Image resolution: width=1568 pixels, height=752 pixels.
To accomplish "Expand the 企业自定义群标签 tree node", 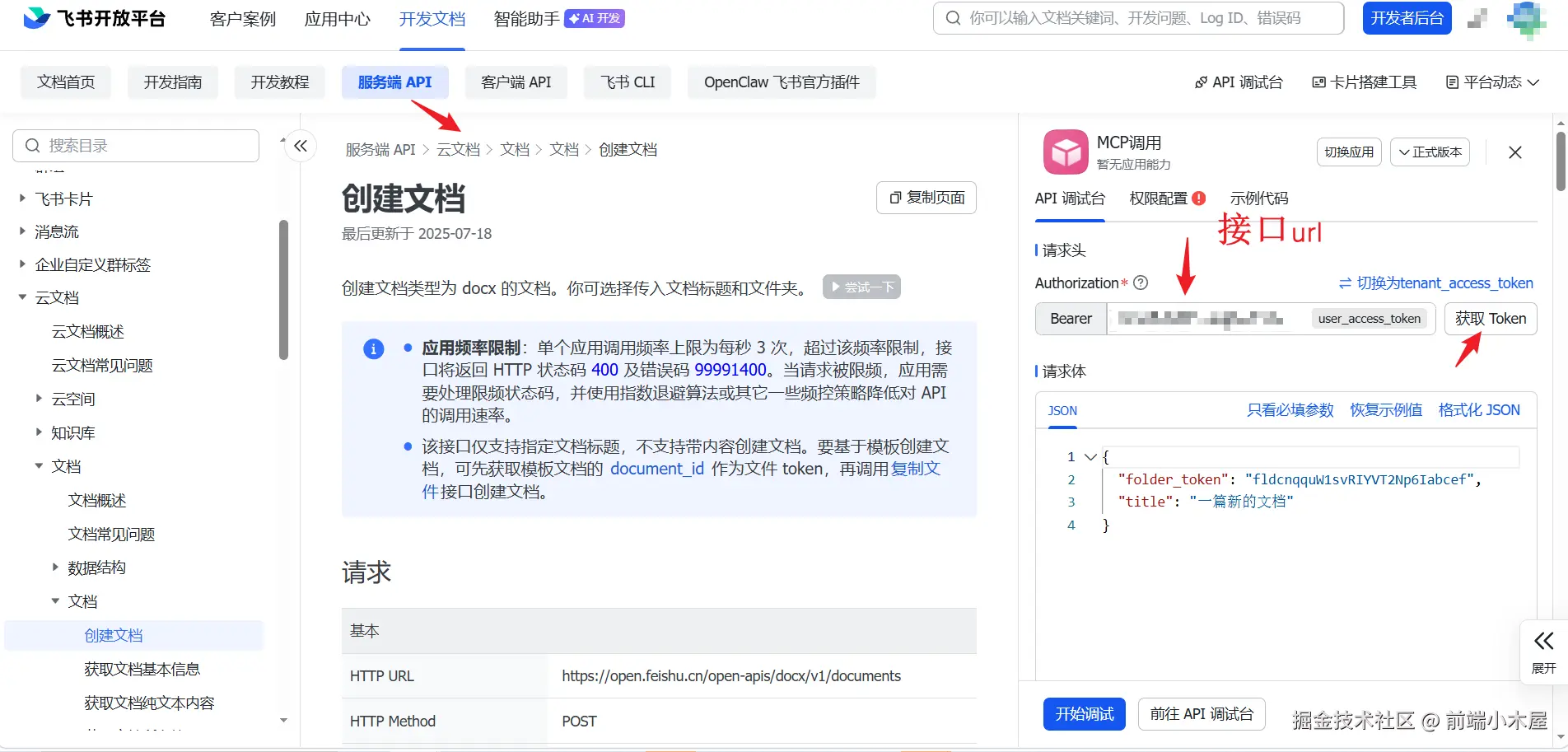I will (x=23, y=264).
